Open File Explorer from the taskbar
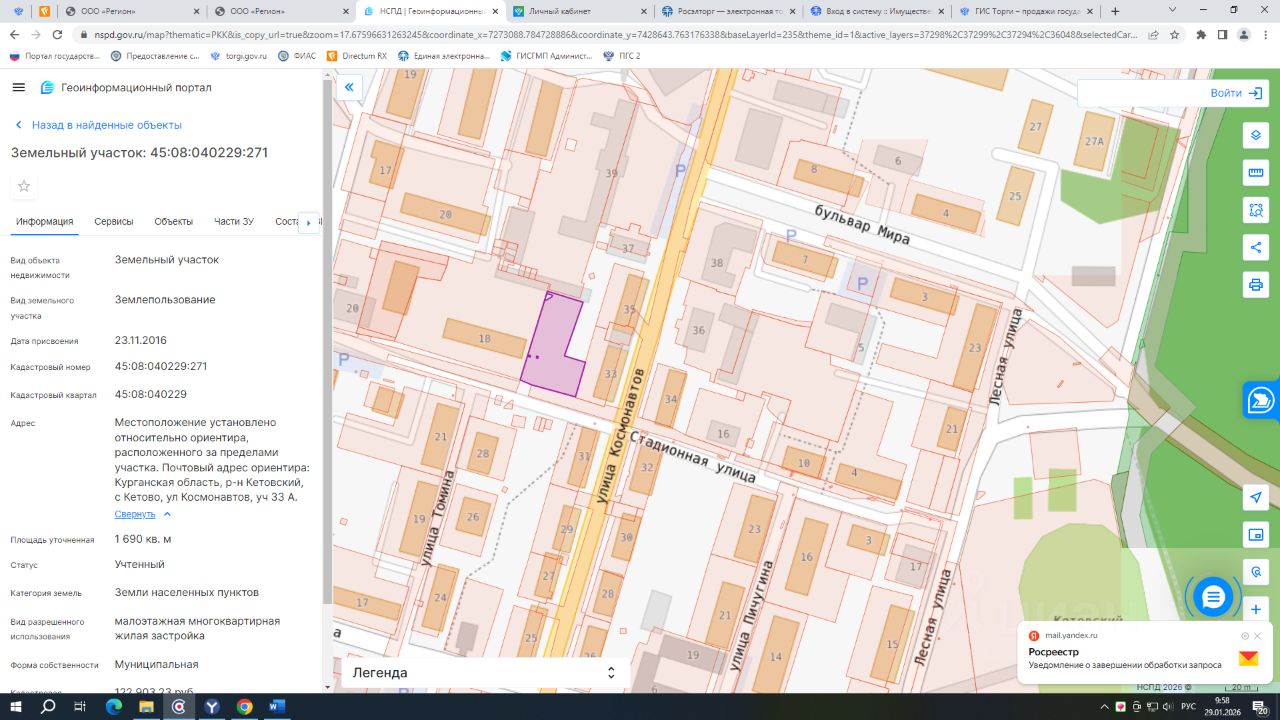1280x720 pixels. point(146,707)
